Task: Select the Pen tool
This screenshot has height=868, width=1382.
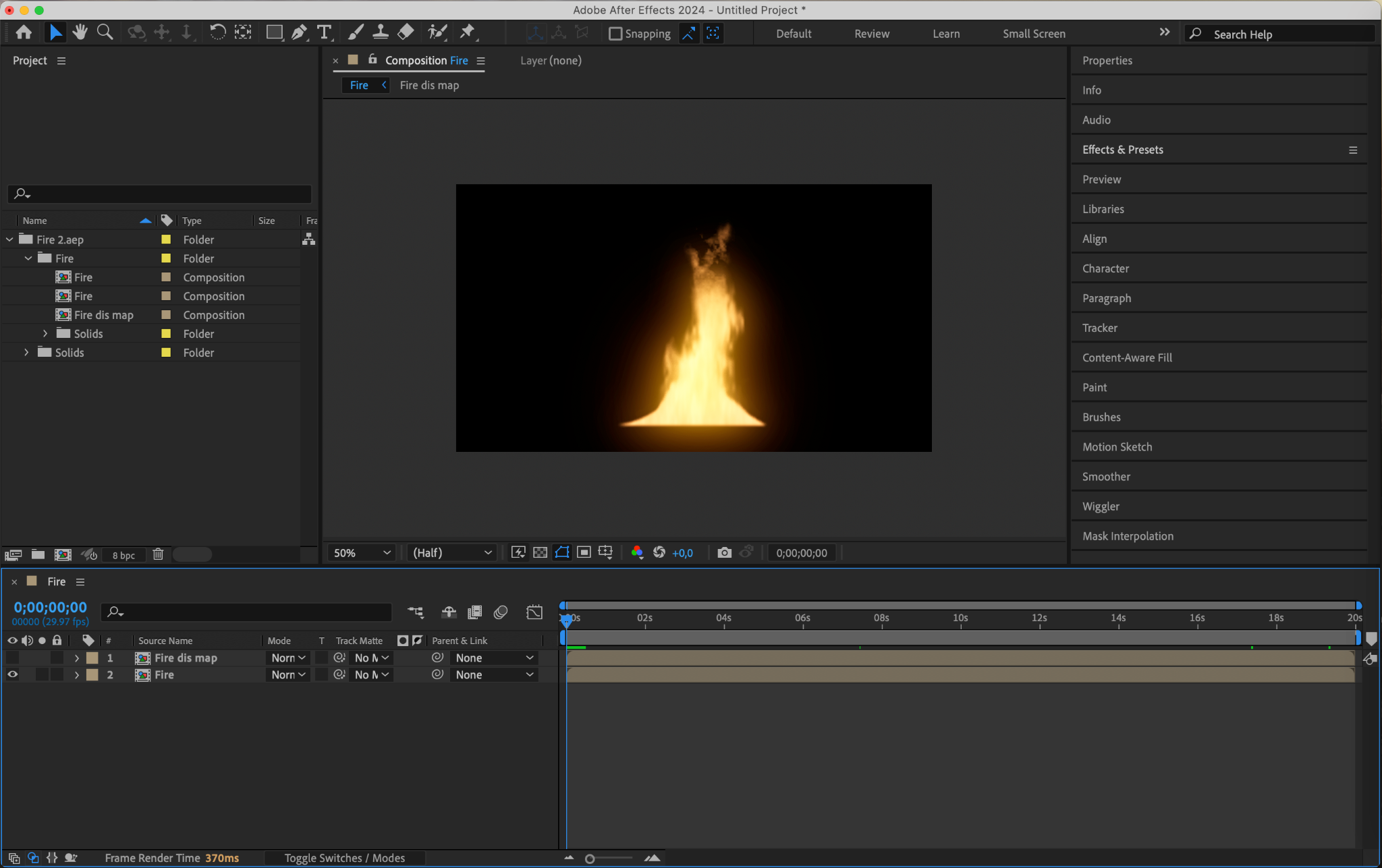Action: 299,32
